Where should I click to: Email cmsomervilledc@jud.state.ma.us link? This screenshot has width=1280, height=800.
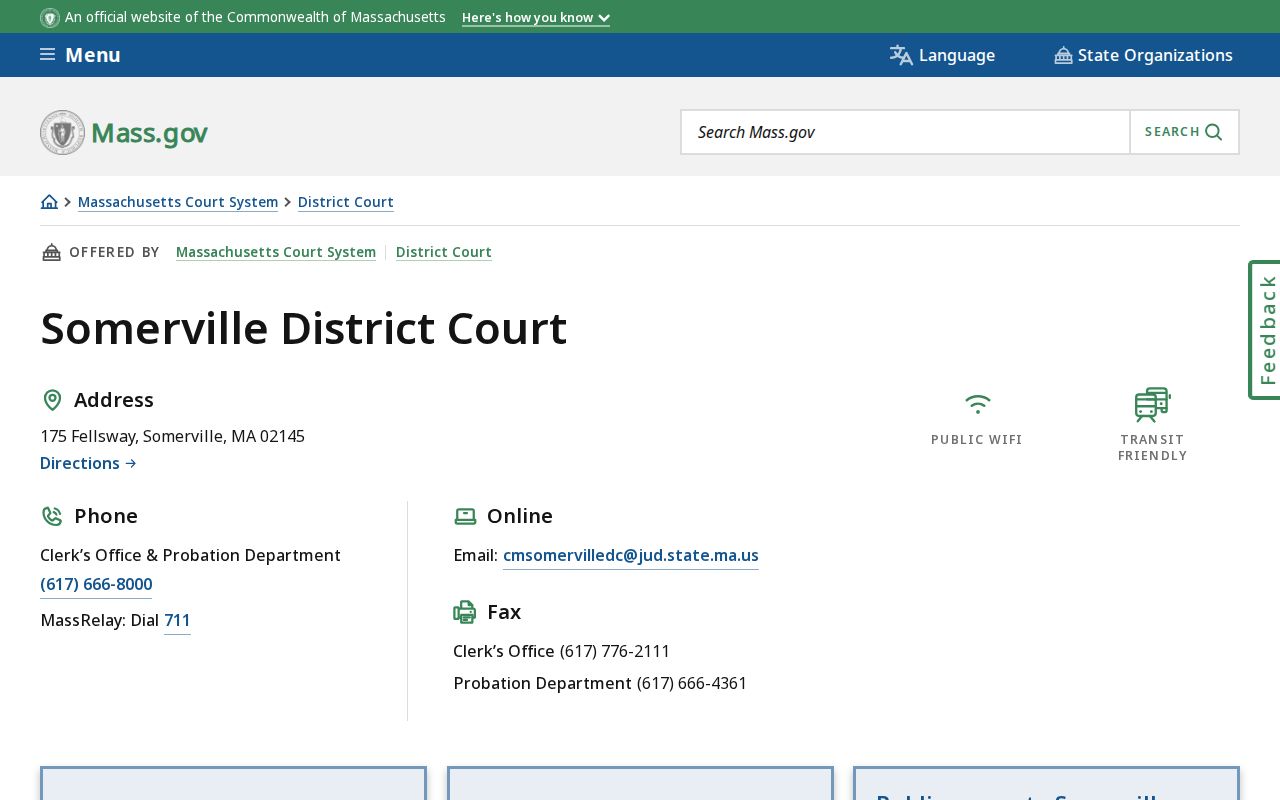coord(631,556)
